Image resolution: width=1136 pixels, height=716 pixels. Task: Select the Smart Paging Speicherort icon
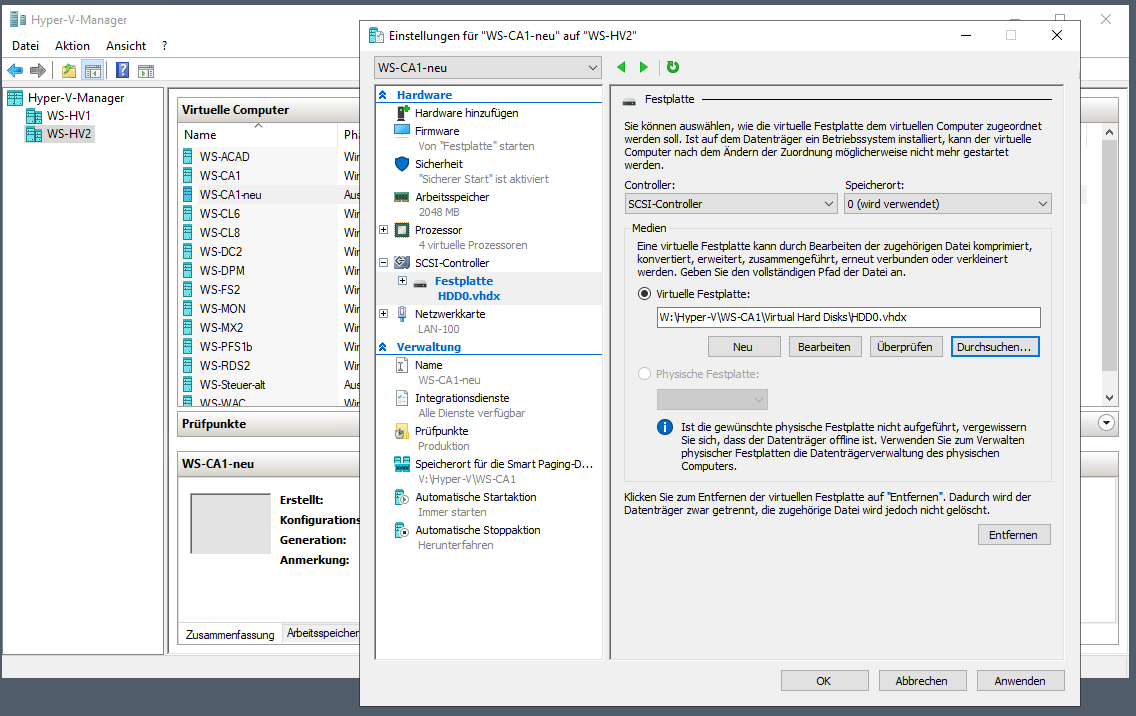402,464
